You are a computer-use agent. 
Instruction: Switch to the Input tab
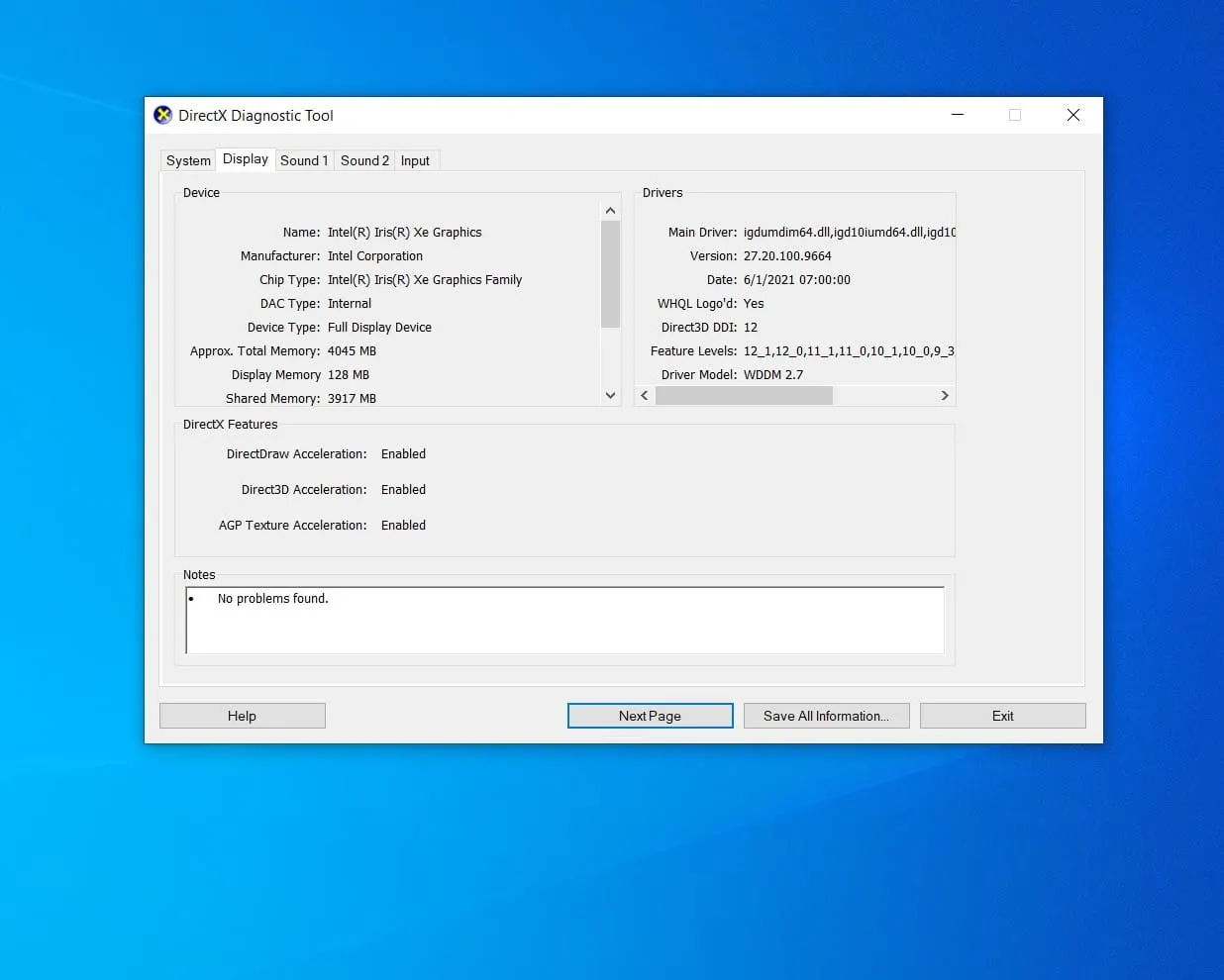pos(416,159)
